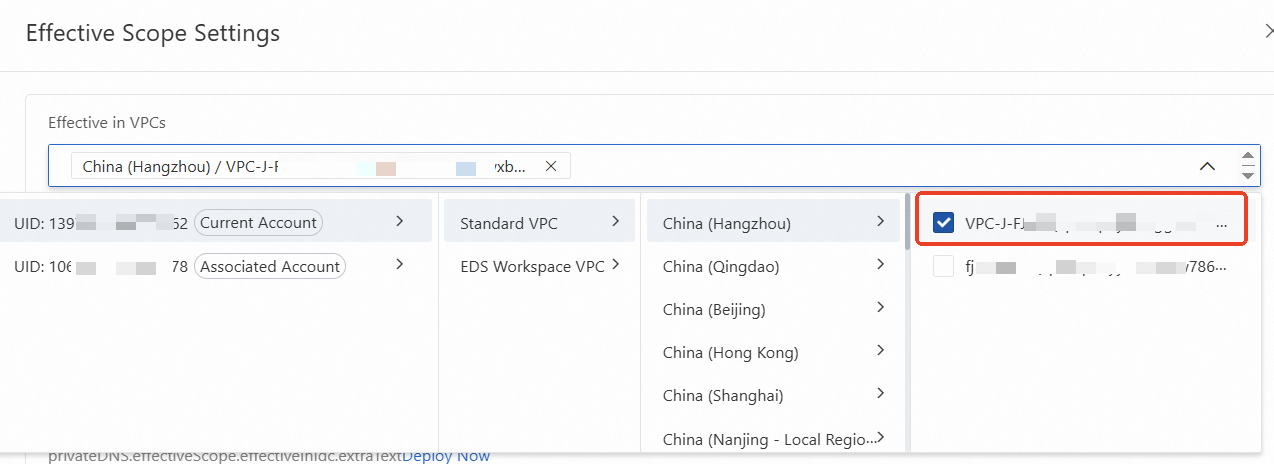Click the up arrow of the VPC field stepper
The height and width of the screenshot is (464, 1274).
(x=1247, y=157)
